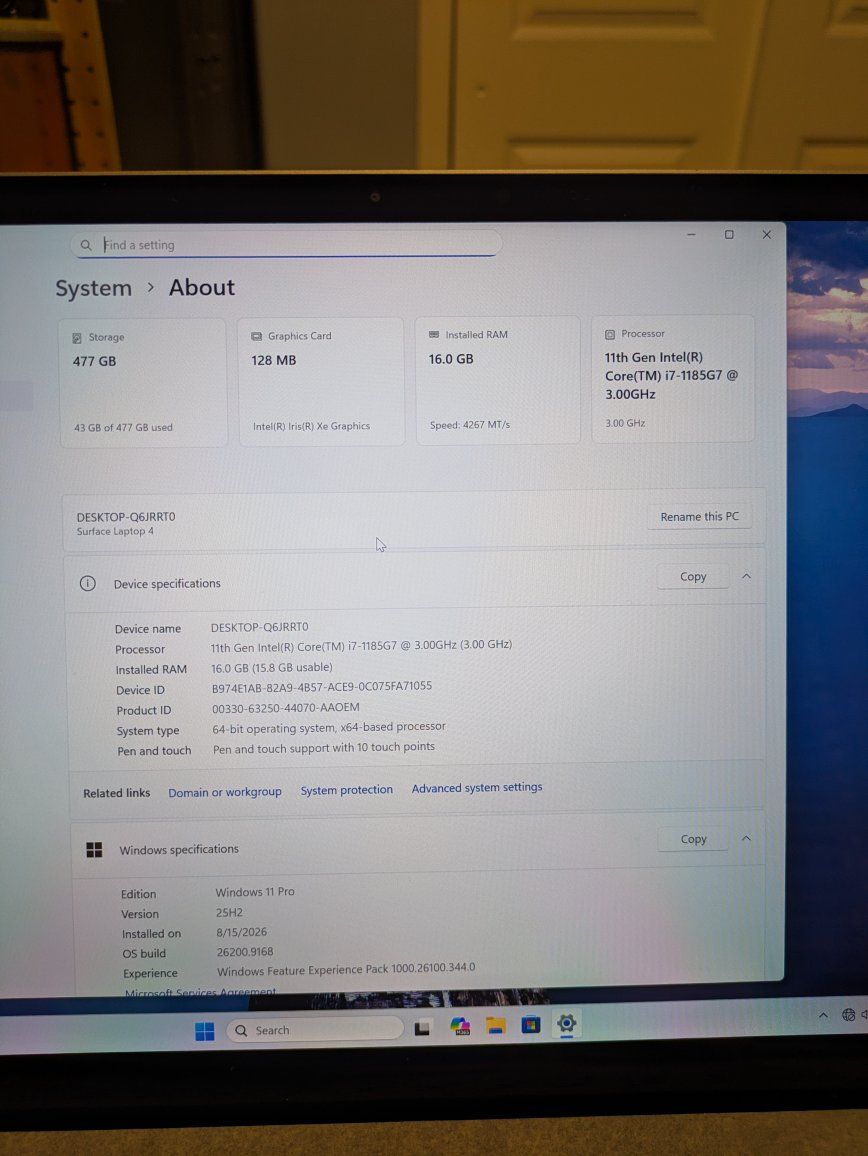This screenshot has width=868, height=1156.
Task: Collapse the Device specifications section
Action: pyautogui.click(x=746, y=576)
